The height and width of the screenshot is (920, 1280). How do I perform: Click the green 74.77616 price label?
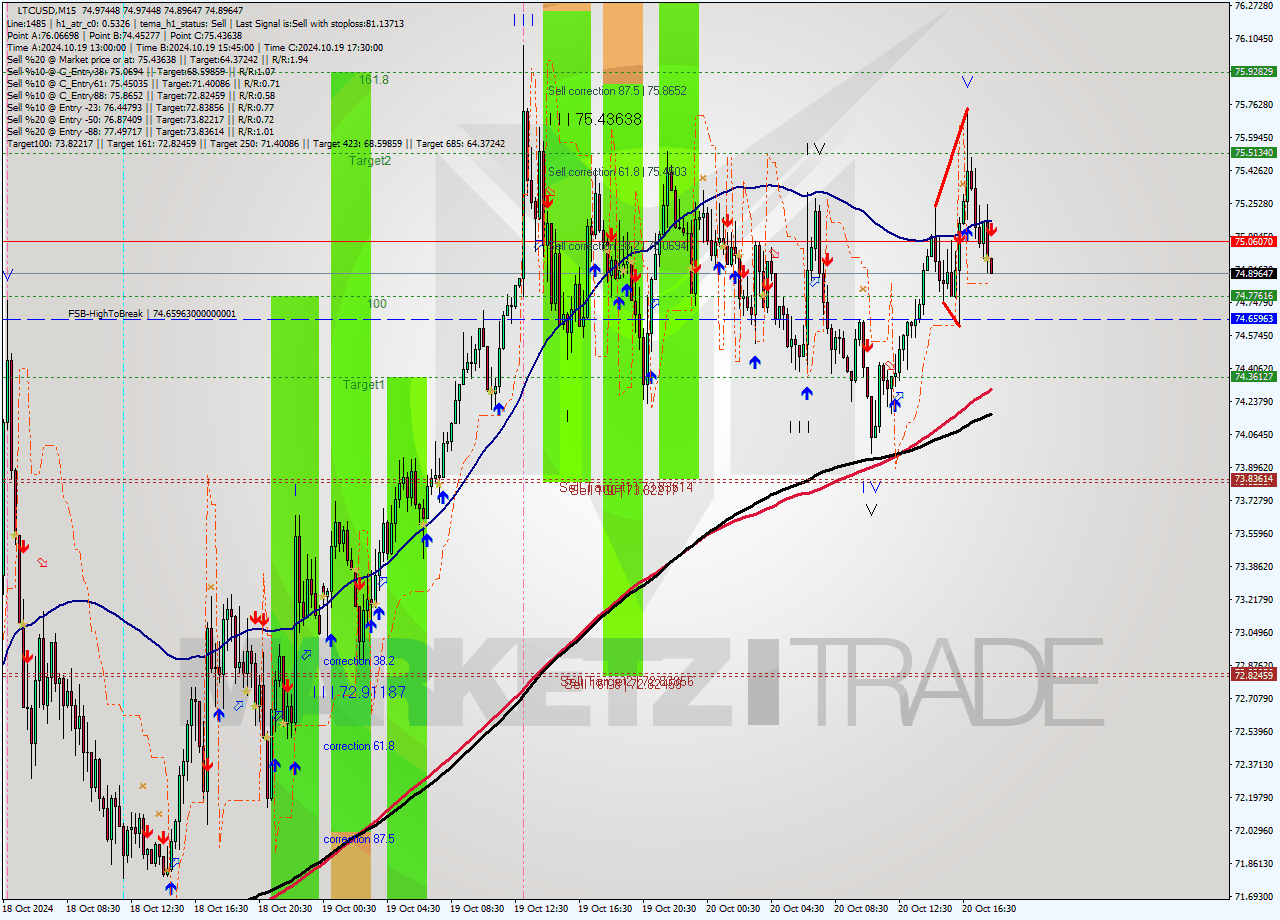click(1254, 296)
